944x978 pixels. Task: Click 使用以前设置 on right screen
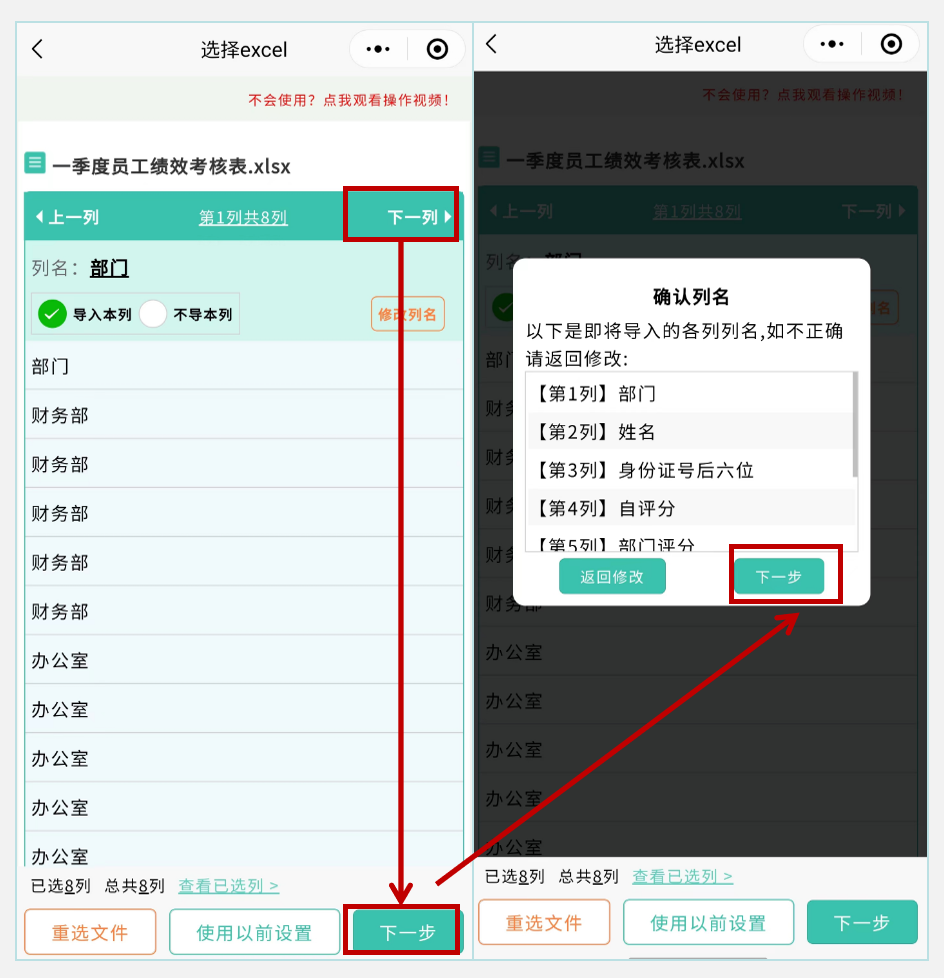[708, 922]
